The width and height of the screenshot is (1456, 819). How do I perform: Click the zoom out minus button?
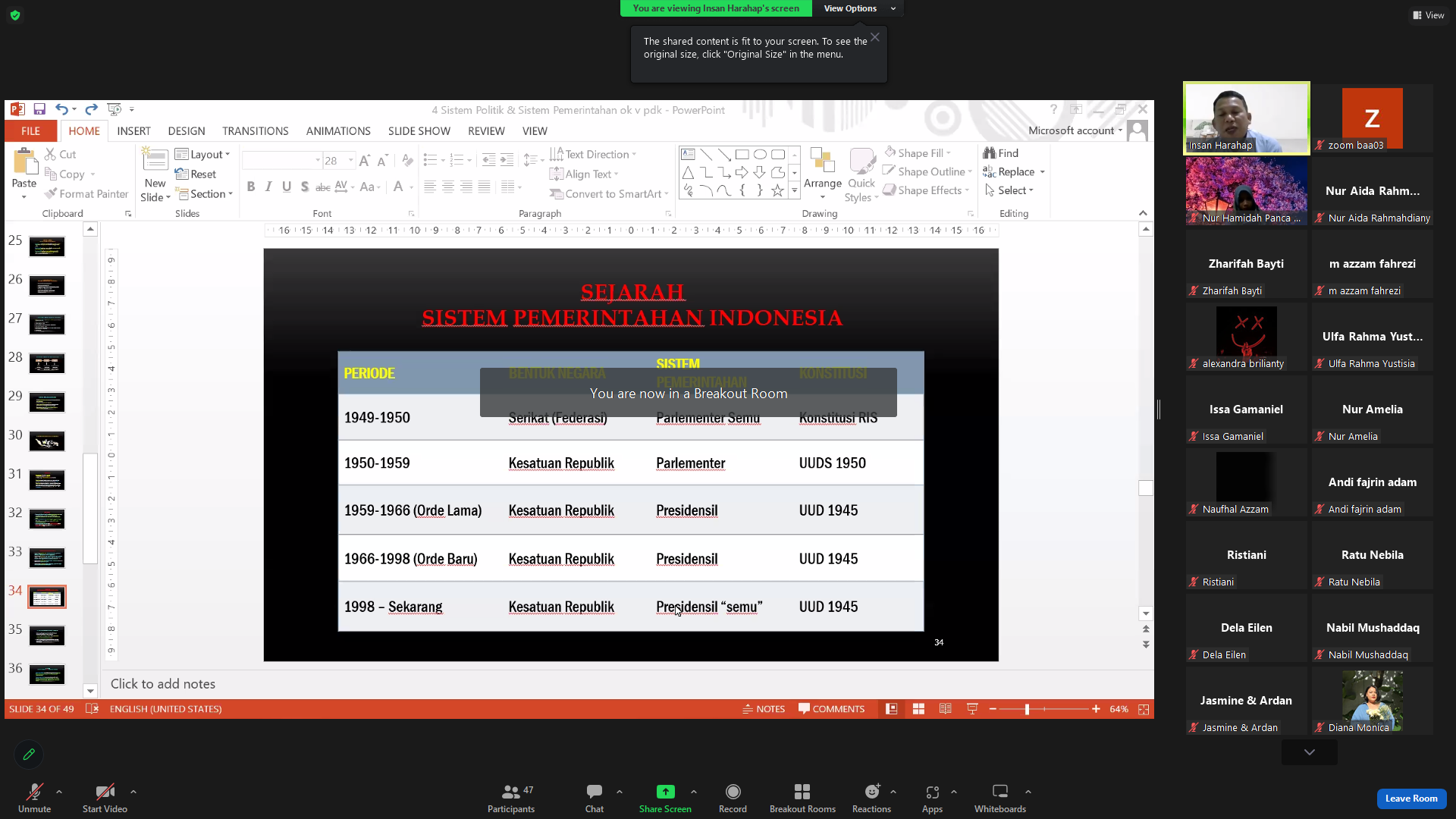click(x=993, y=709)
